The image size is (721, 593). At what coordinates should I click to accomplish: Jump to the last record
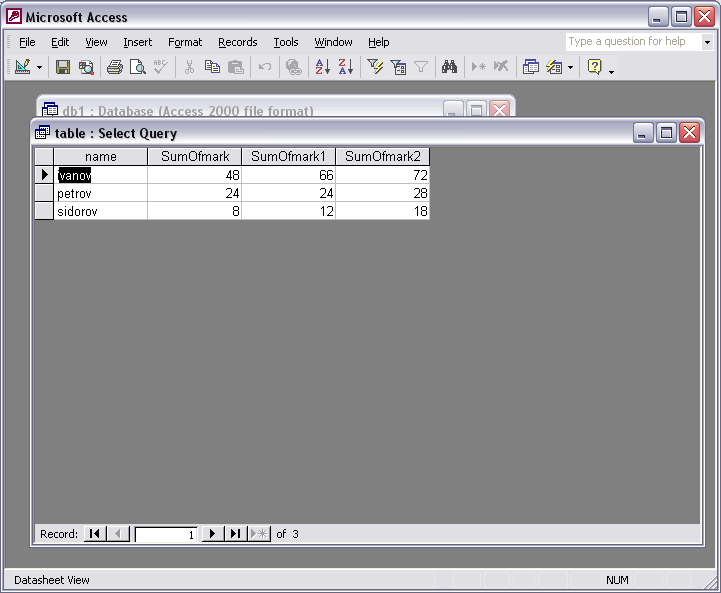click(235, 534)
